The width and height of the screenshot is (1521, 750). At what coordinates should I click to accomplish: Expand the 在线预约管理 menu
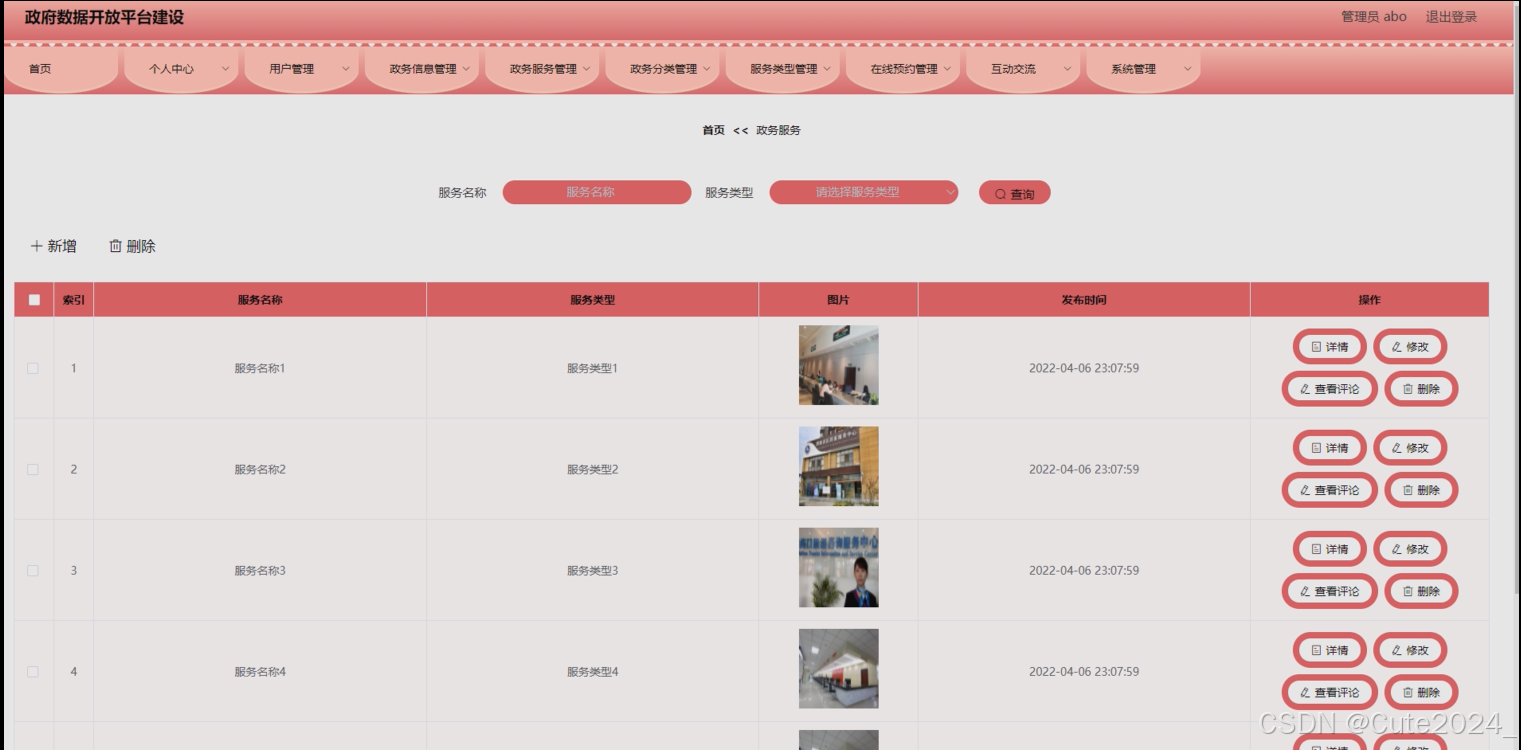click(x=903, y=69)
